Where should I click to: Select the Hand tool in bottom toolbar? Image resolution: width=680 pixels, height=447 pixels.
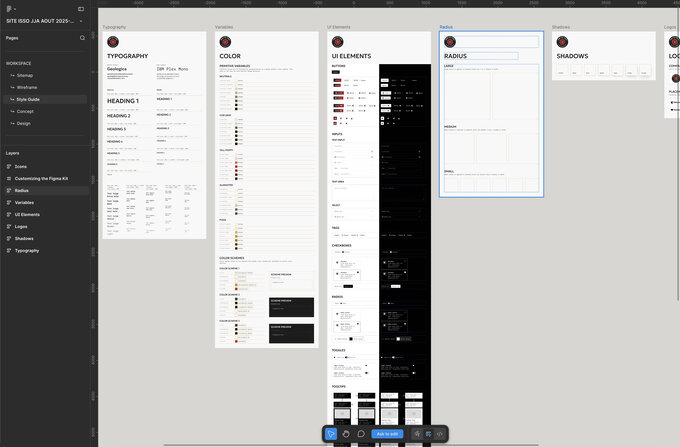[x=346, y=434]
